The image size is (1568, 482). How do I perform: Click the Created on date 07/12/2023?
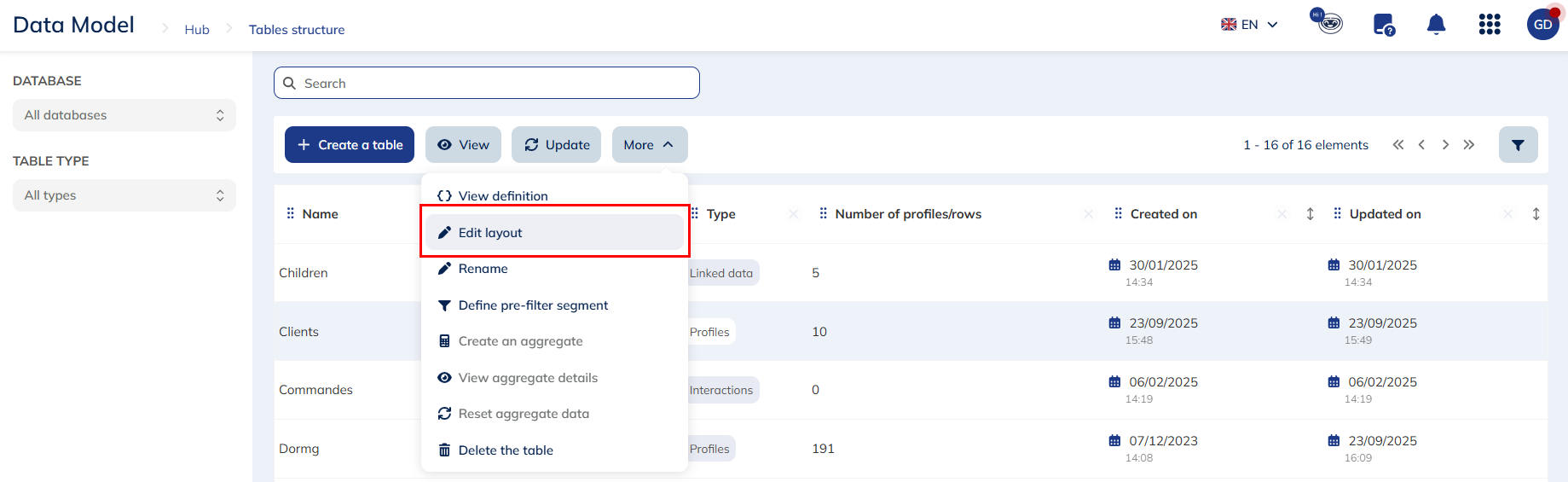pyautogui.click(x=1163, y=441)
